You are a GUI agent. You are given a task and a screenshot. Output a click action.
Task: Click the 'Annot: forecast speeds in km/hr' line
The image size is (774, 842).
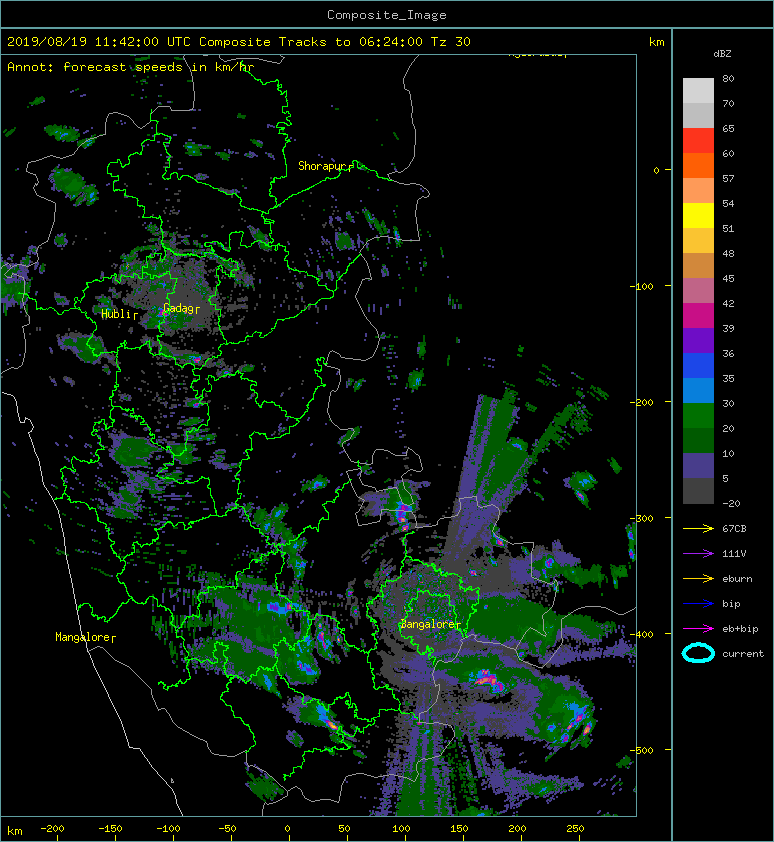pos(131,67)
